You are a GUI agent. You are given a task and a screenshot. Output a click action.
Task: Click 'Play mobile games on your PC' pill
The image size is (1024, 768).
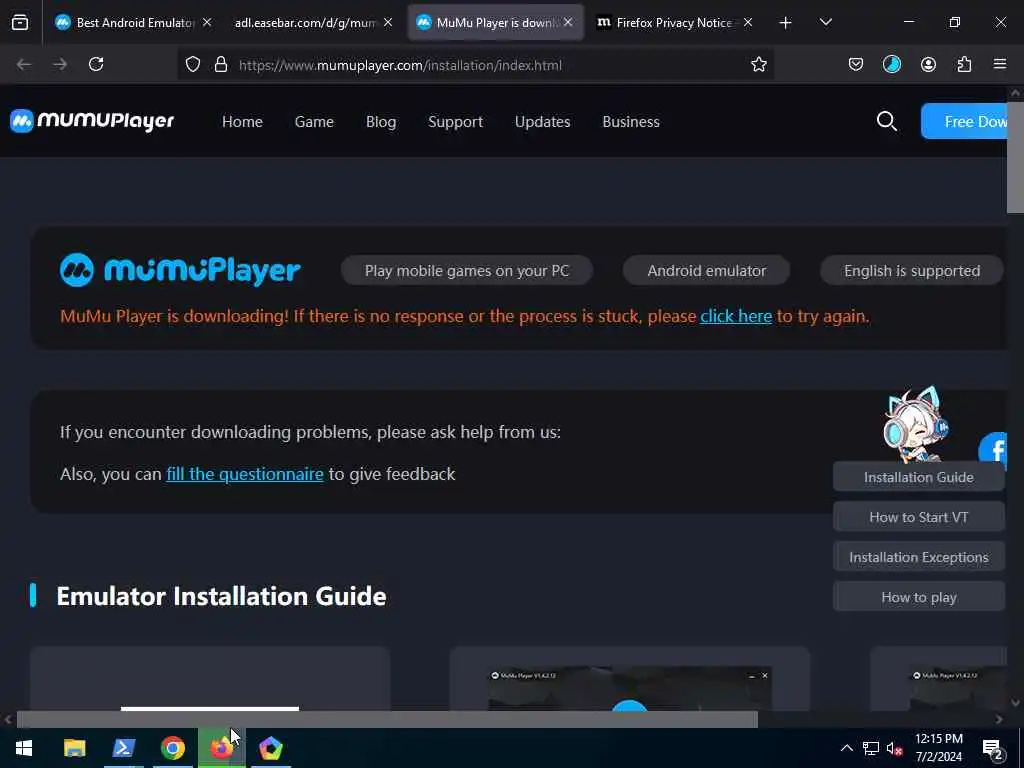pyautogui.click(x=467, y=270)
